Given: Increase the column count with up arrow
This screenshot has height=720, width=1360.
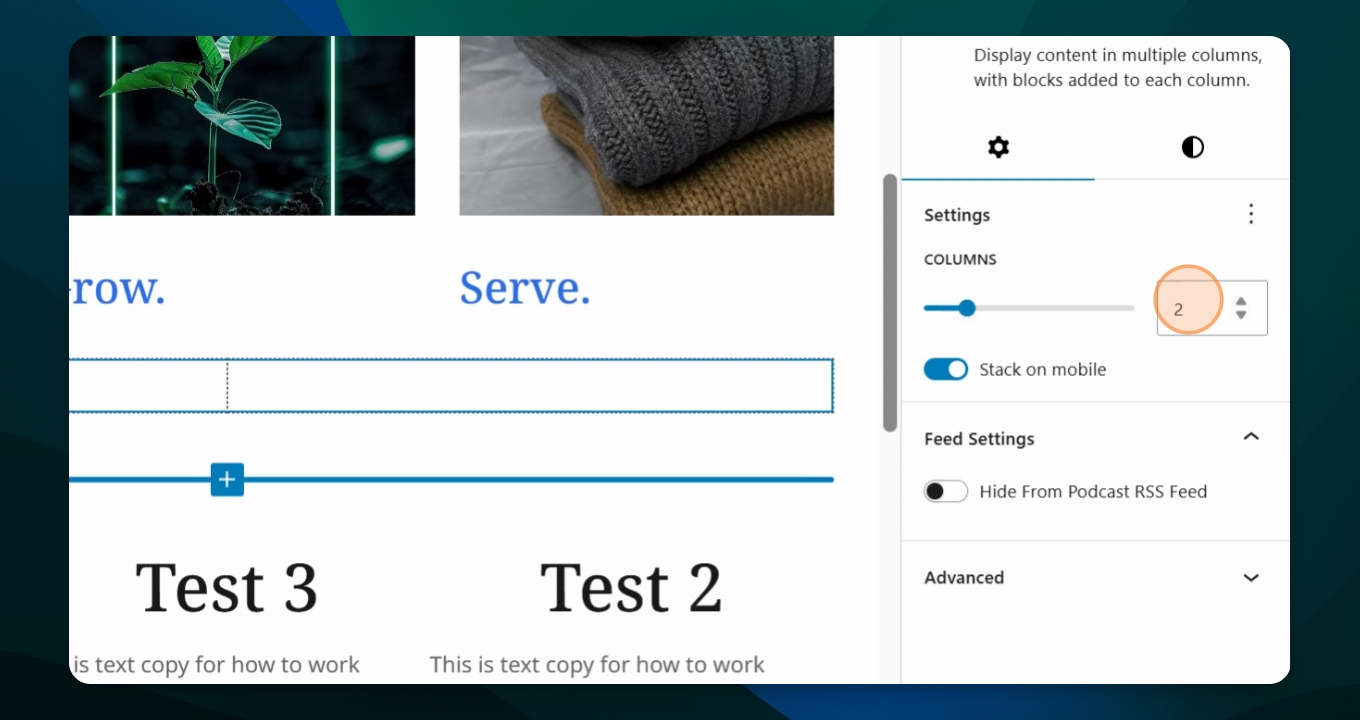Looking at the screenshot, I should 1241,300.
